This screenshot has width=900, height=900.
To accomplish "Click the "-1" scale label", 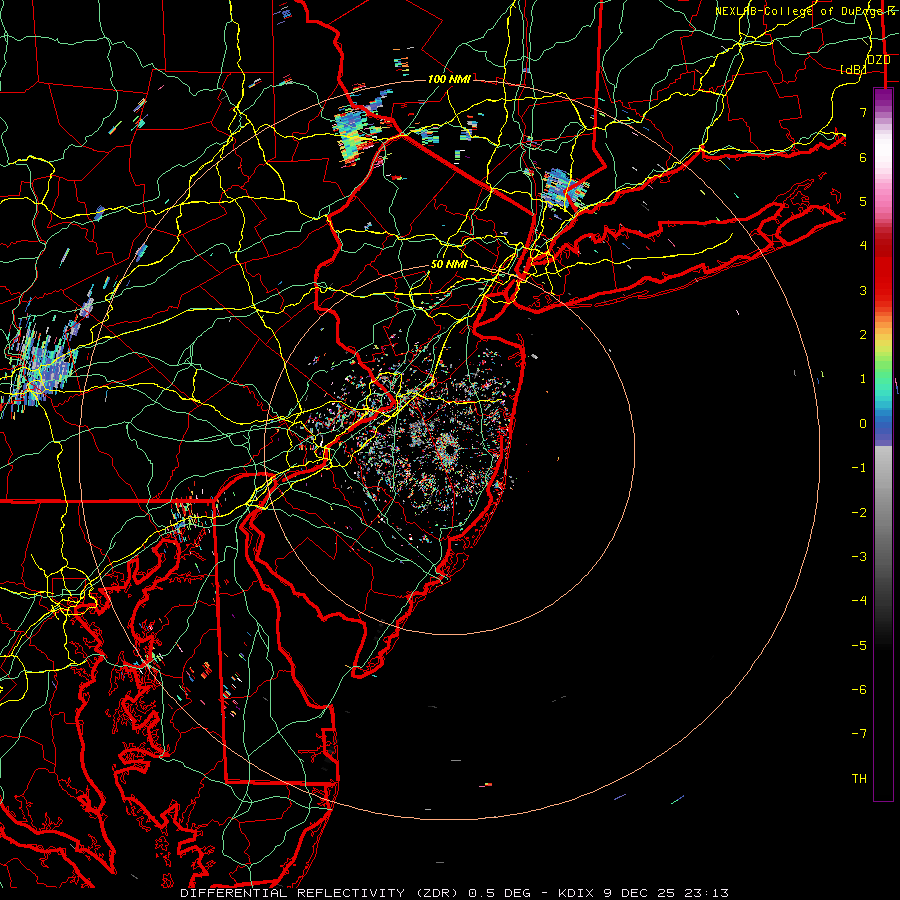I will click(859, 468).
